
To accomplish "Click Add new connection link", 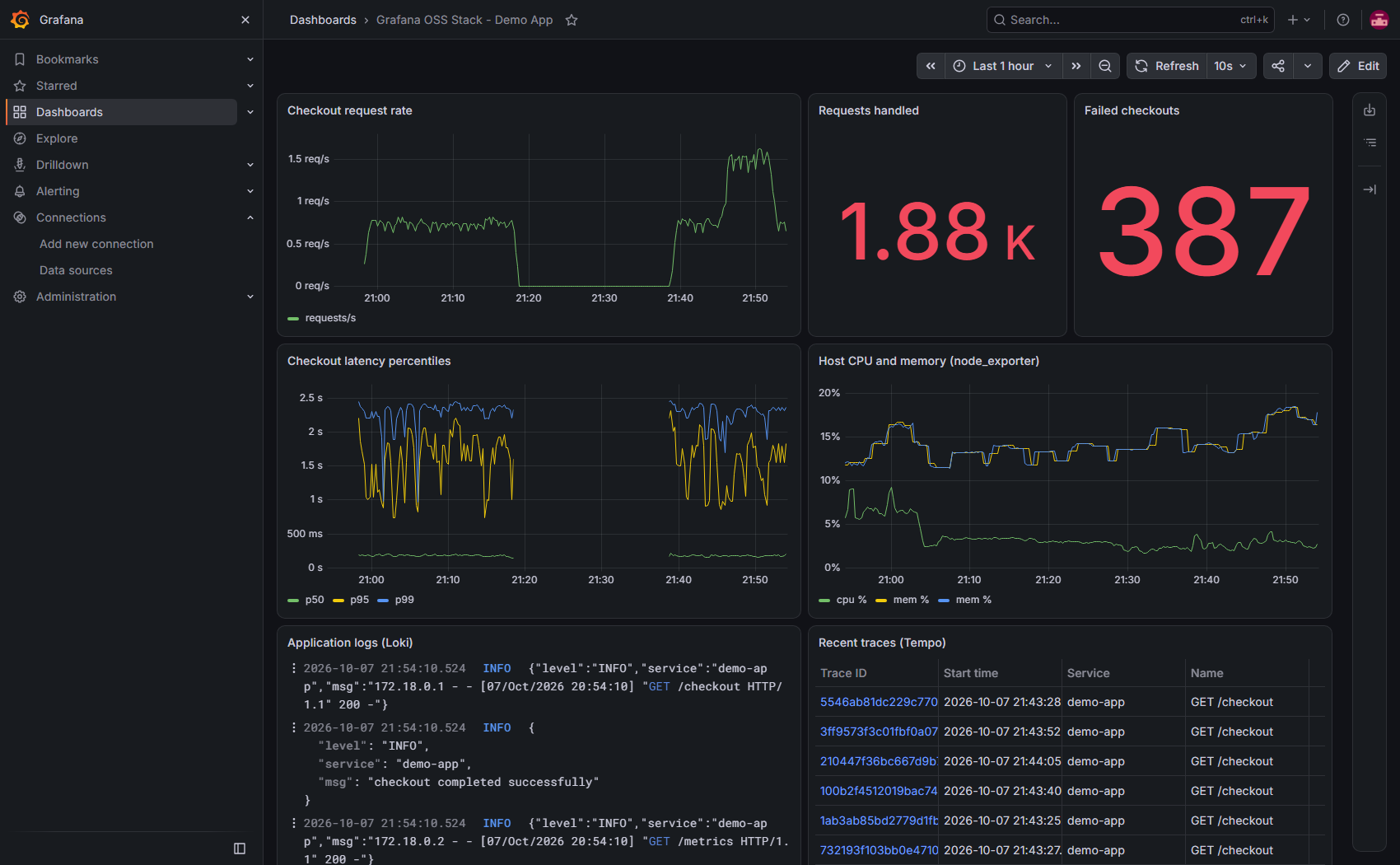I will click(96, 244).
